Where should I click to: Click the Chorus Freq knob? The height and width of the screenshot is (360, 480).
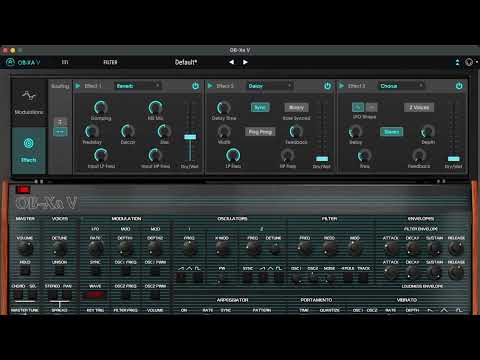pyautogui.click(x=365, y=155)
